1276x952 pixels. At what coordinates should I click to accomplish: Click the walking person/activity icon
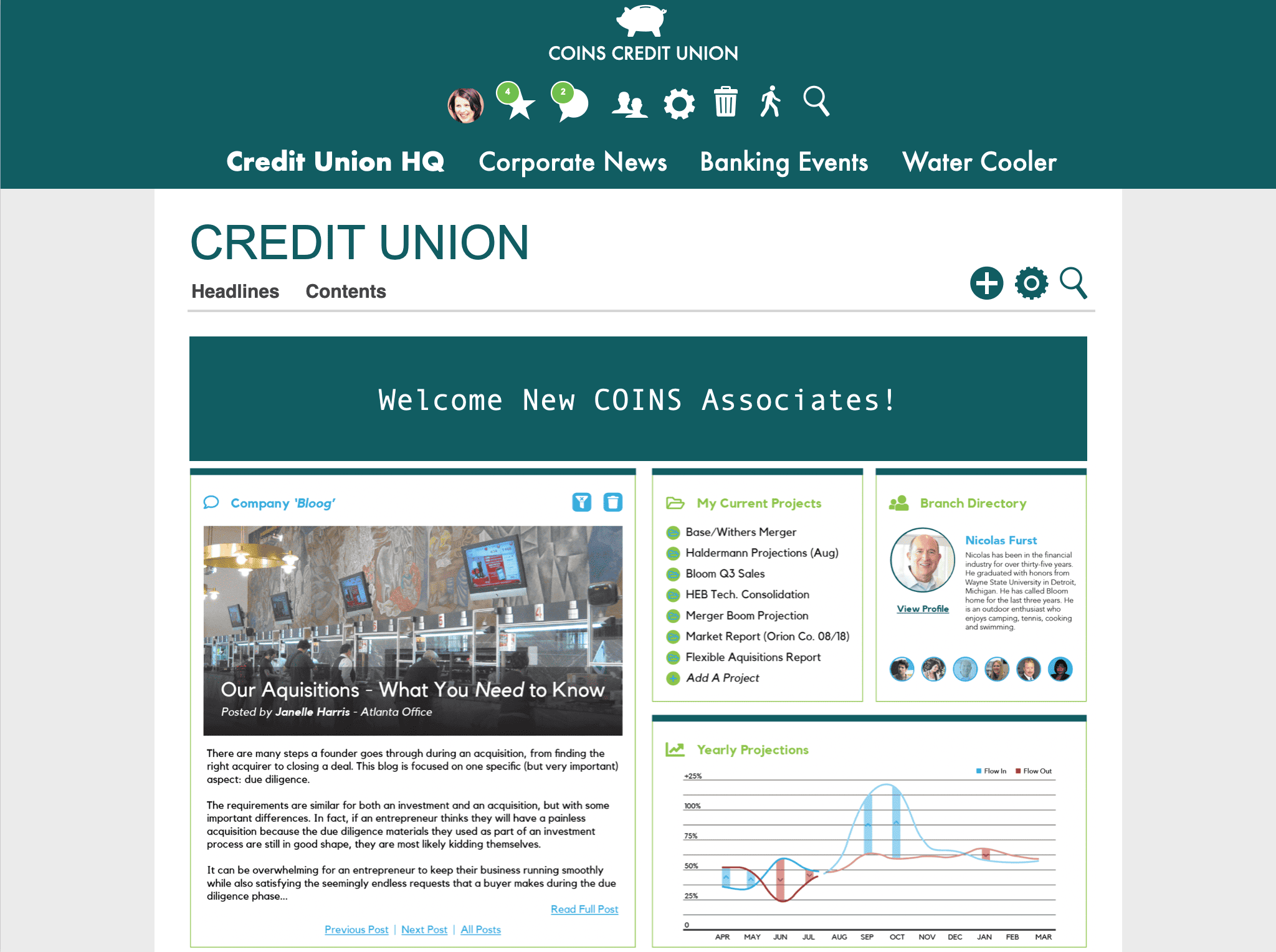(x=771, y=103)
